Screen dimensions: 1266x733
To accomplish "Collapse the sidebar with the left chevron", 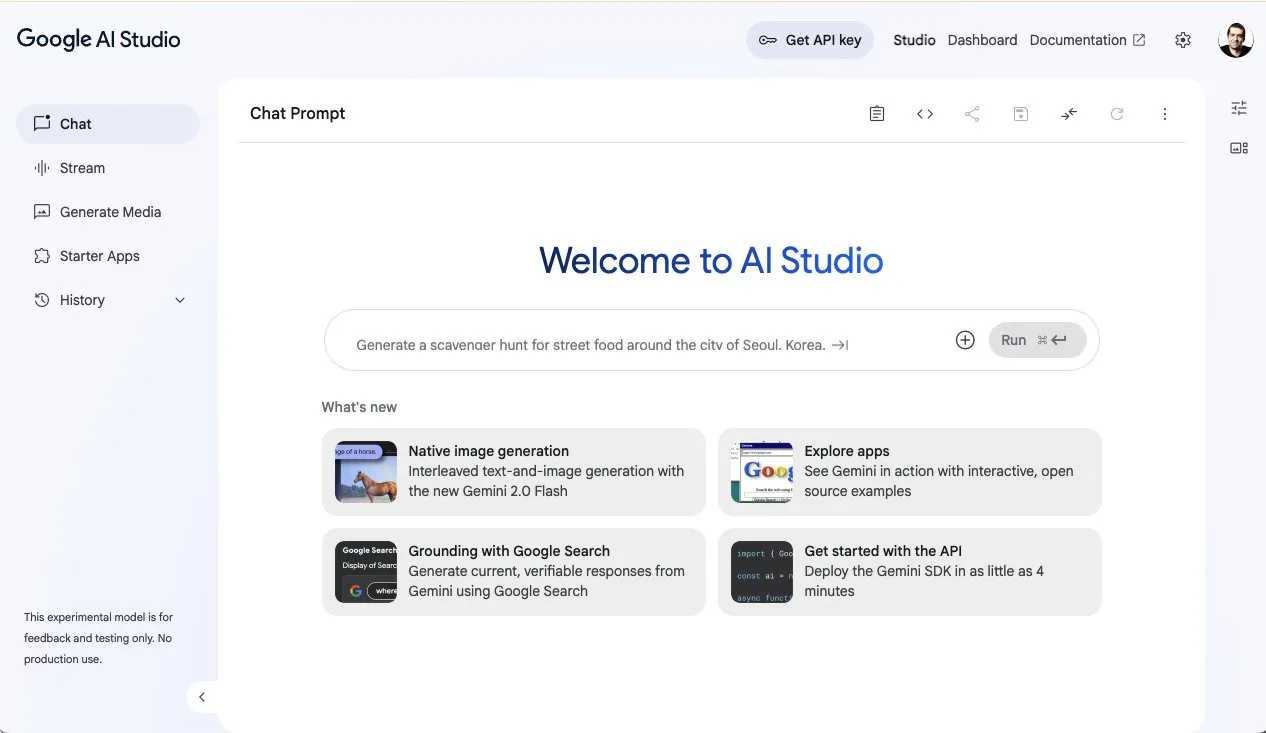I will click(202, 697).
